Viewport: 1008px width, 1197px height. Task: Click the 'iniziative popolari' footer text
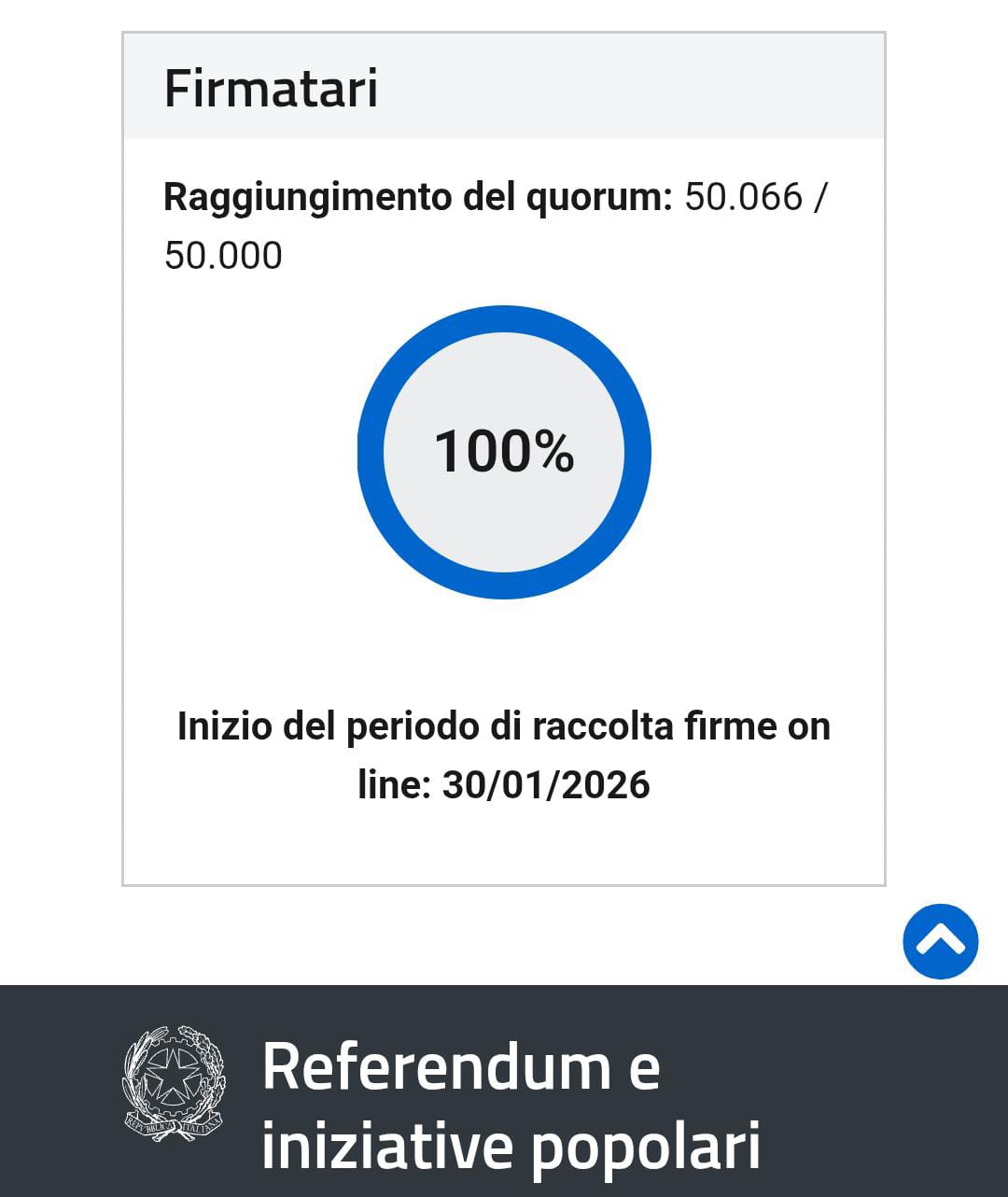tap(511, 1145)
